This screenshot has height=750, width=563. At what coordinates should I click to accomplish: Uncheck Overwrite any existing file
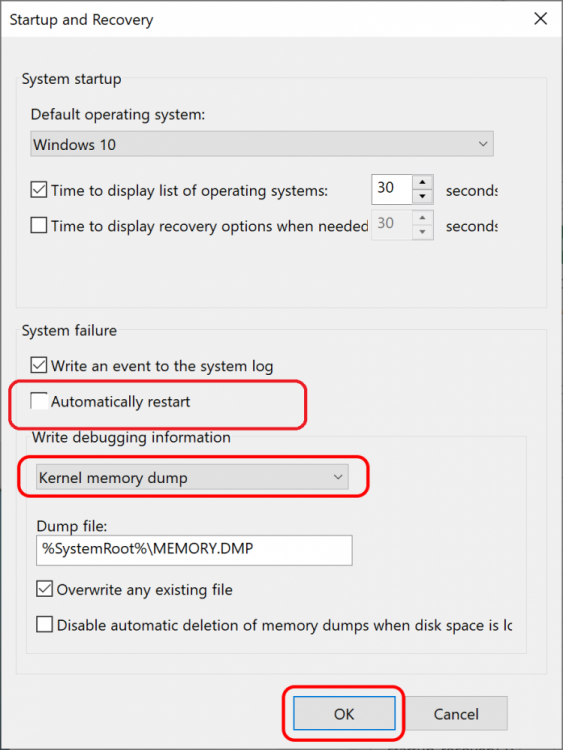click(44, 589)
